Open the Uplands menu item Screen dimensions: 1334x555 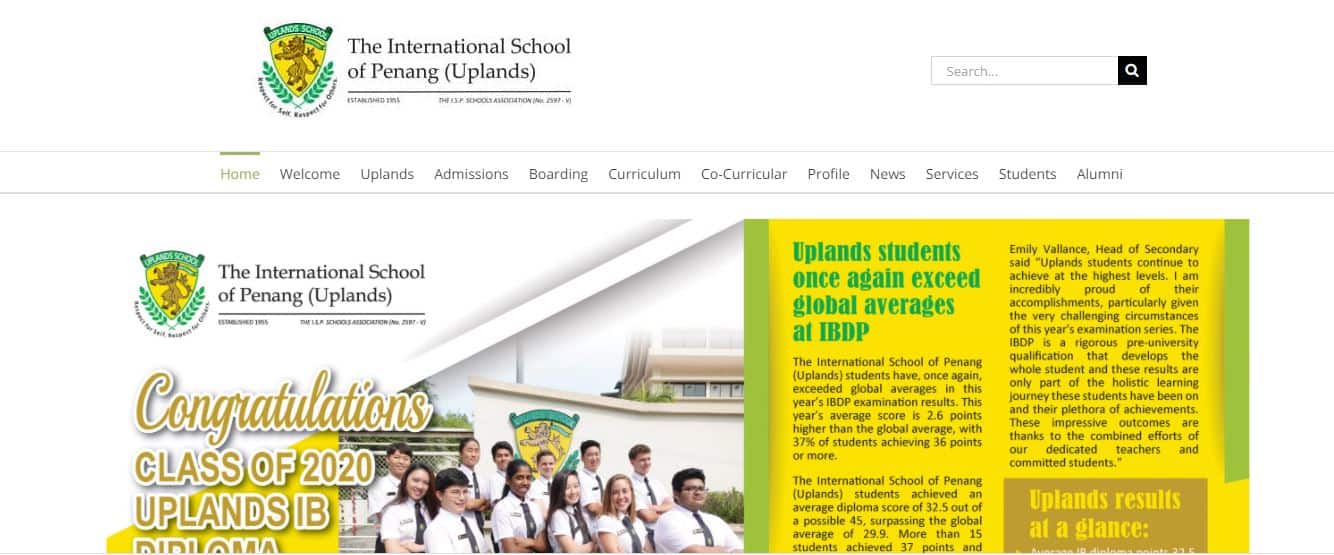point(387,174)
